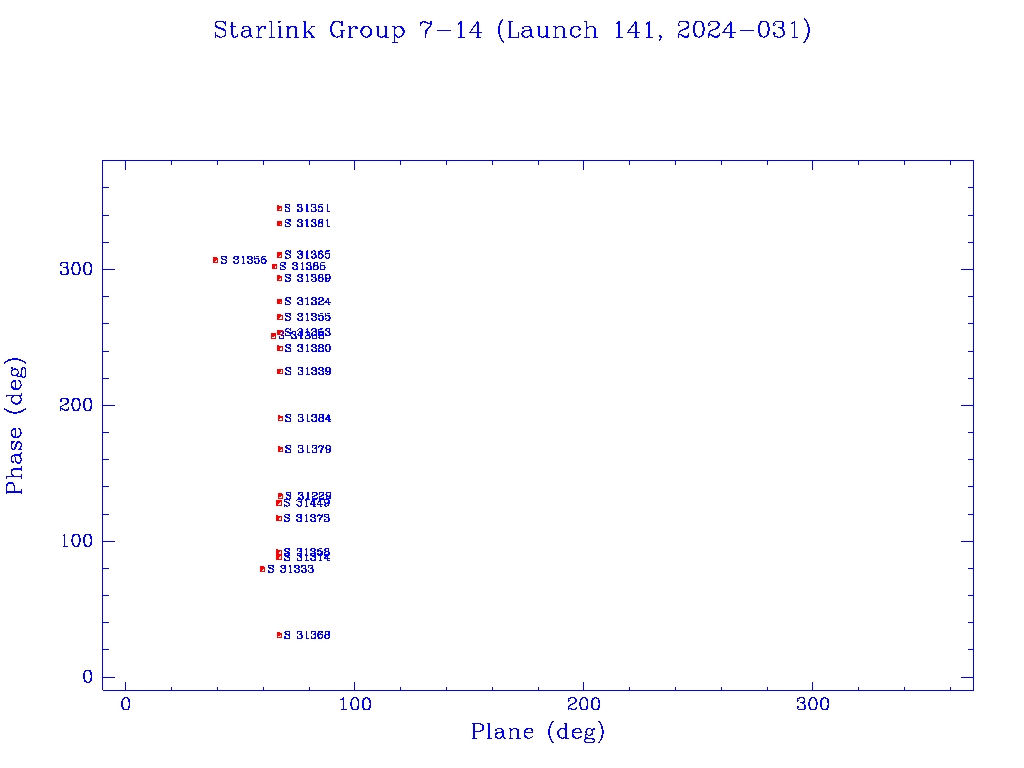Select the "S 31384" data point label

click(308, 419)
